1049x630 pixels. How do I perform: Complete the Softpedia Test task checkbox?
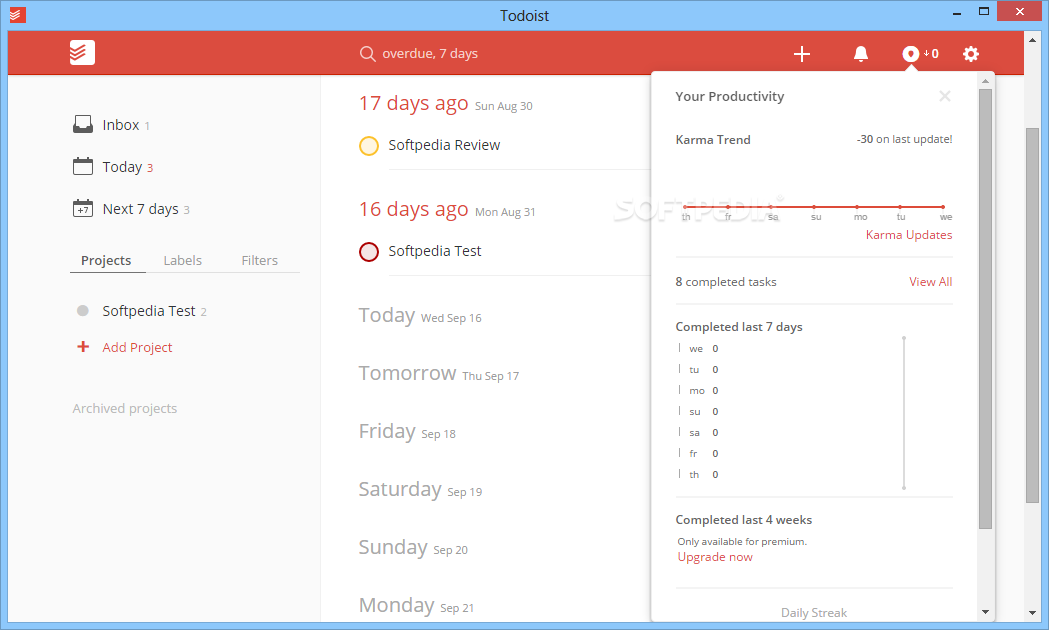coord(369,251)
